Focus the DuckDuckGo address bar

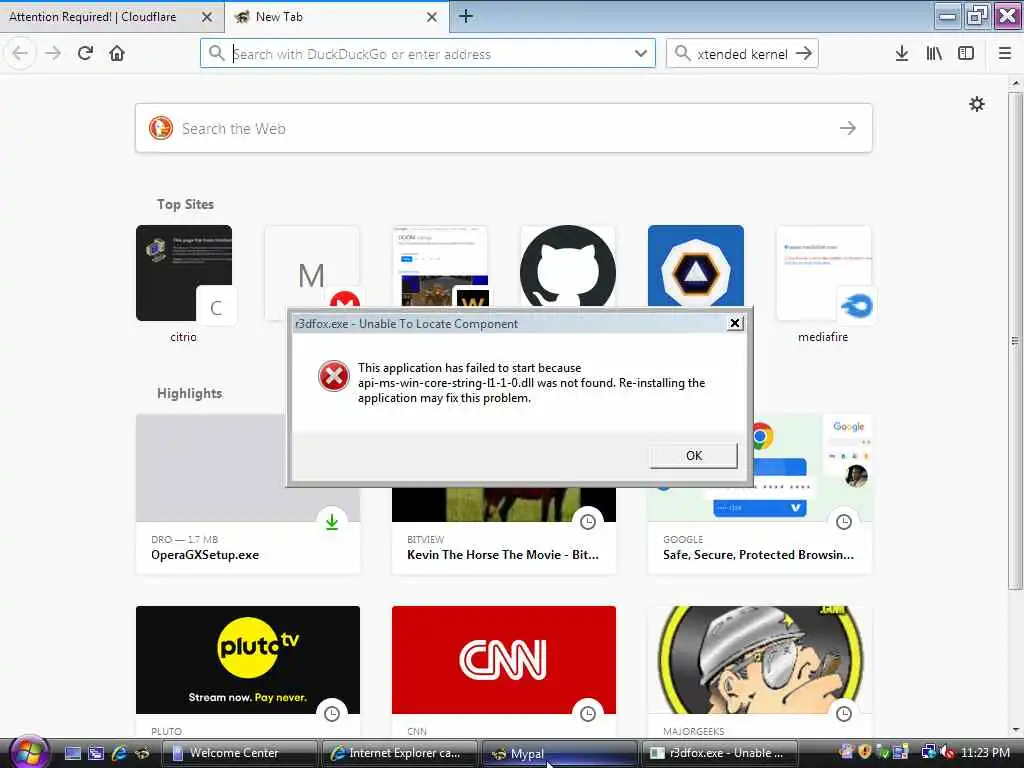(x=428, y=54)
